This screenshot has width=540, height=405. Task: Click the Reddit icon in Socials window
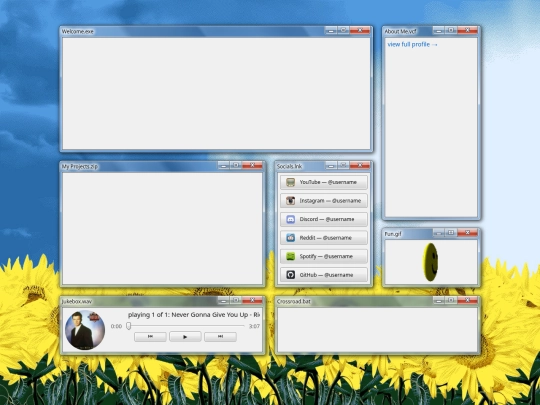pyautogui.click(x=291, y=238)
